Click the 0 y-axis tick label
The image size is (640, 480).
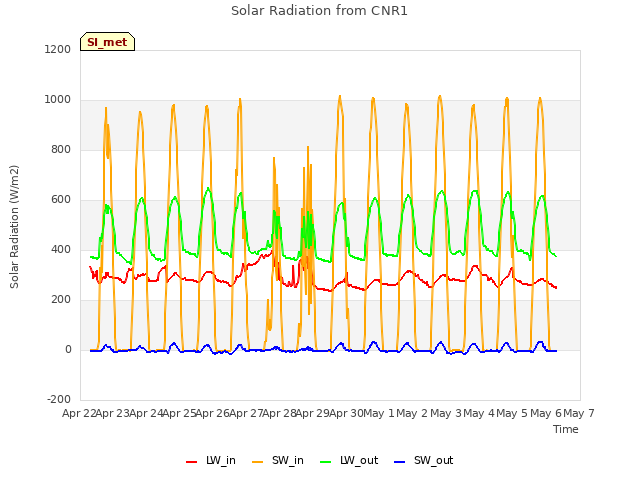click(68, 349)
